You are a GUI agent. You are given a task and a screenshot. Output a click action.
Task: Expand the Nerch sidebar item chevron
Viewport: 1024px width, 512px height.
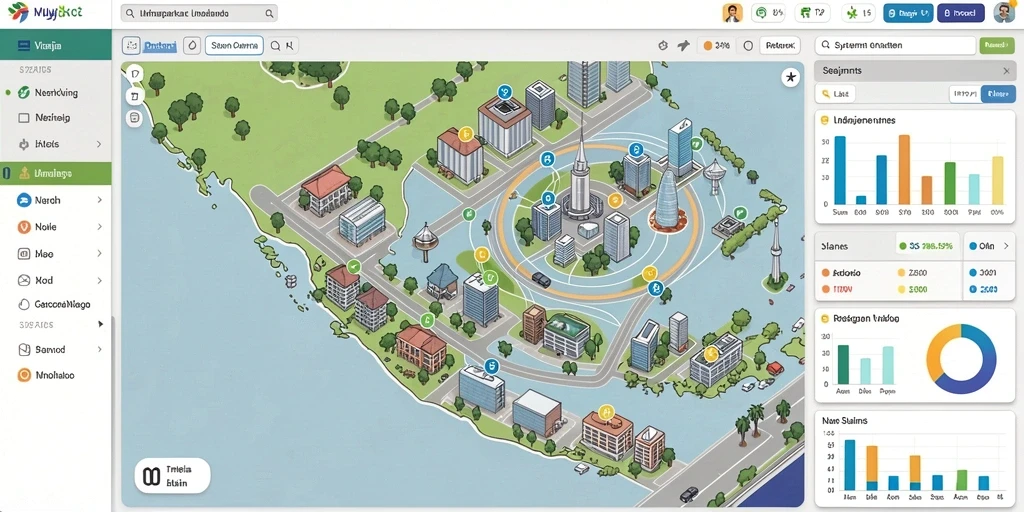(x=99, y=200)
